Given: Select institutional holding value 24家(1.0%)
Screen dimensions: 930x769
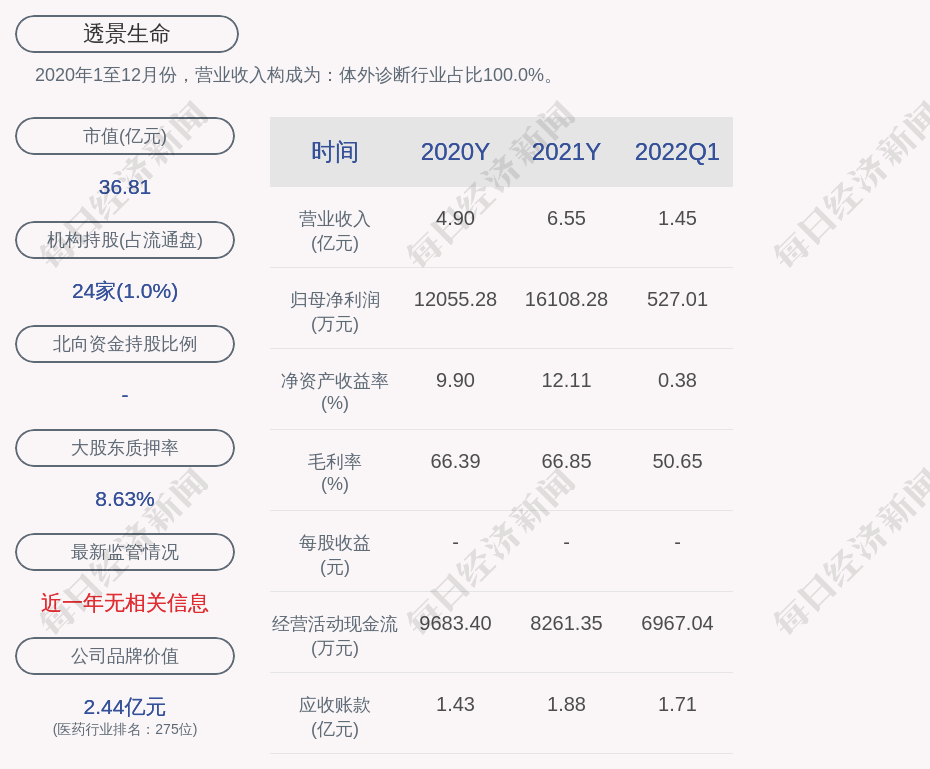Looking at the screenshot, I should coord(125,291).
